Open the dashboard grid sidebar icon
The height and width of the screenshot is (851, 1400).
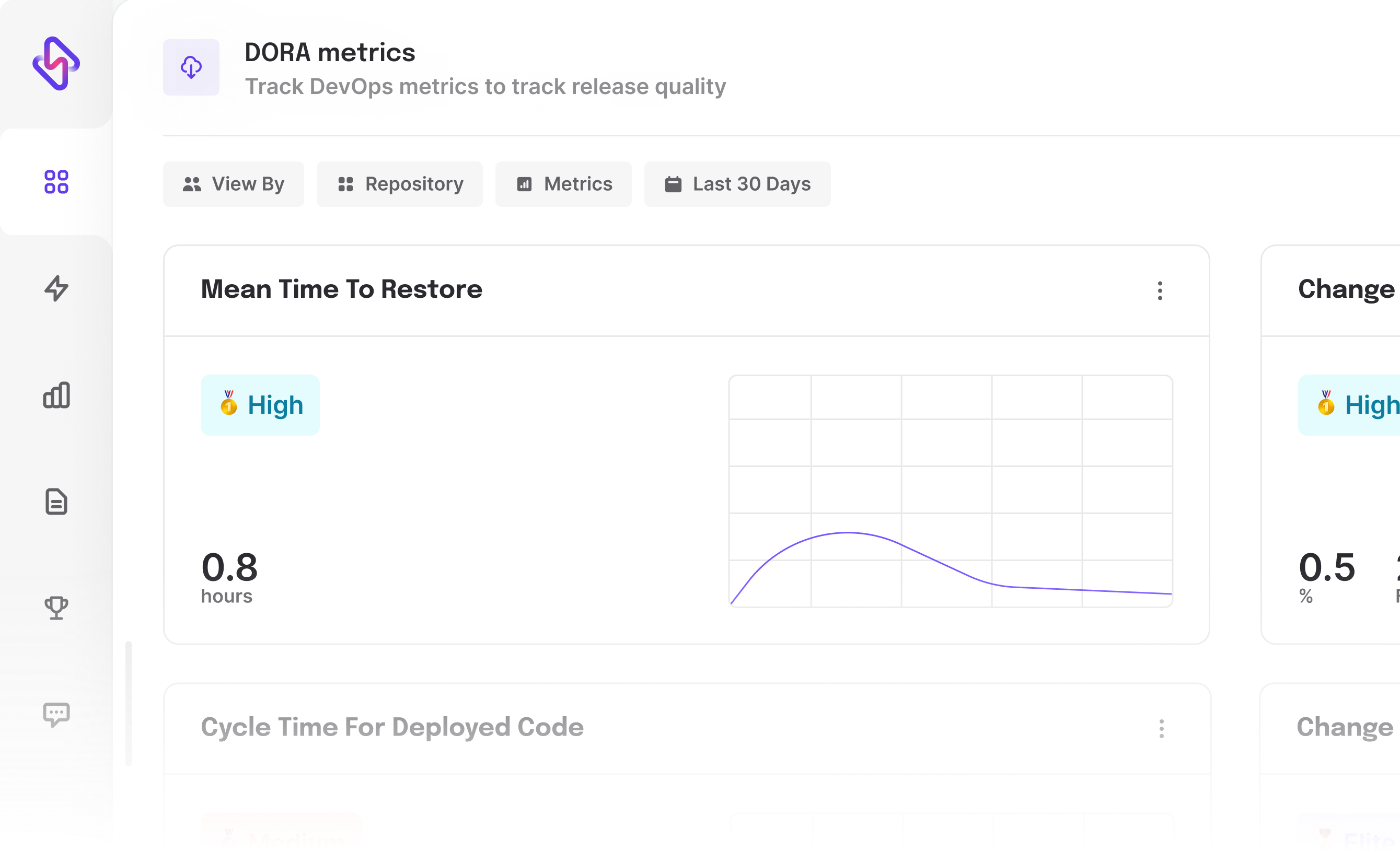pyautogui.click(x=56, y=182)
